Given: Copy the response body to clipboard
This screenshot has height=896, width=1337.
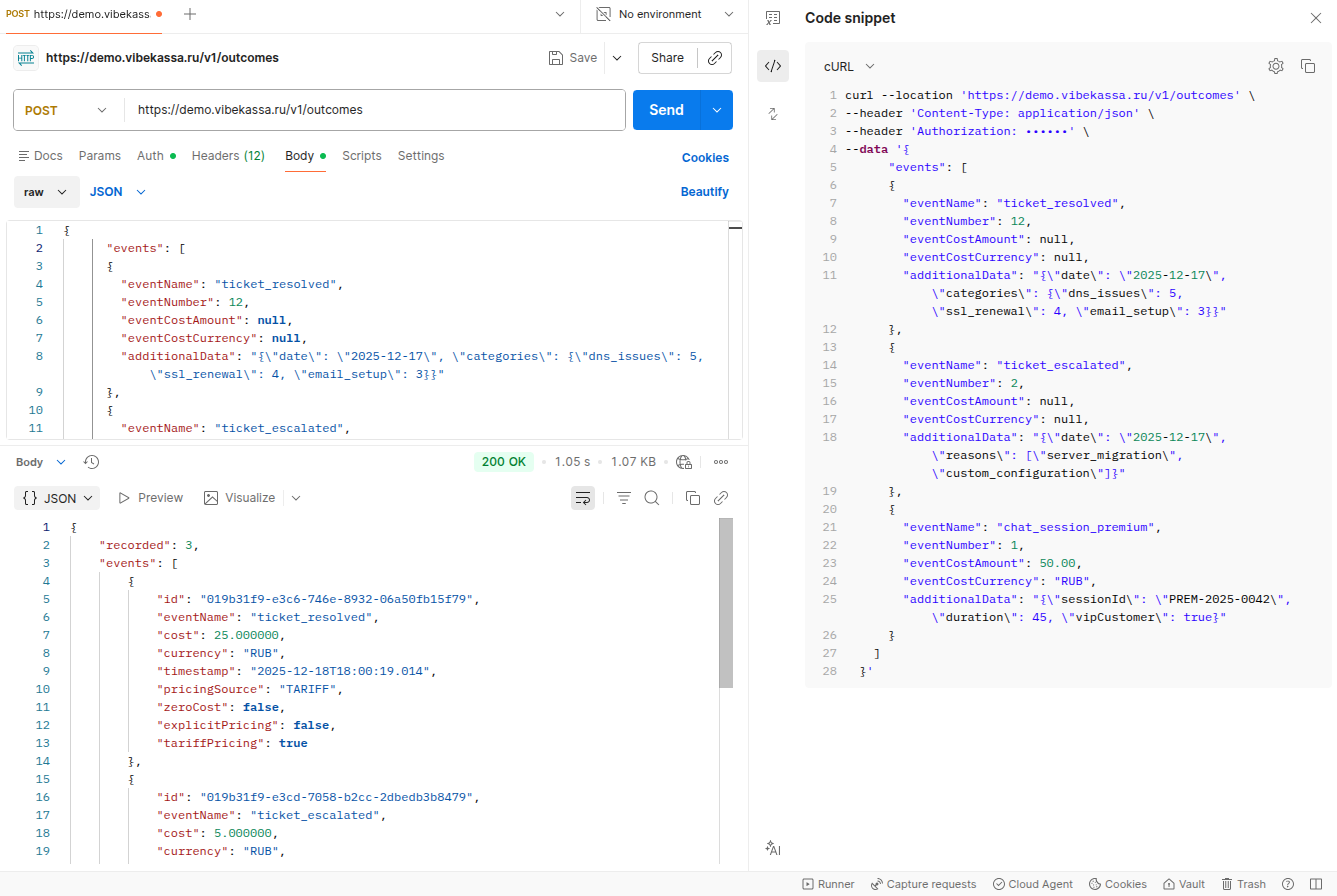Looking at the screenshot, I should tap(692, 498).
